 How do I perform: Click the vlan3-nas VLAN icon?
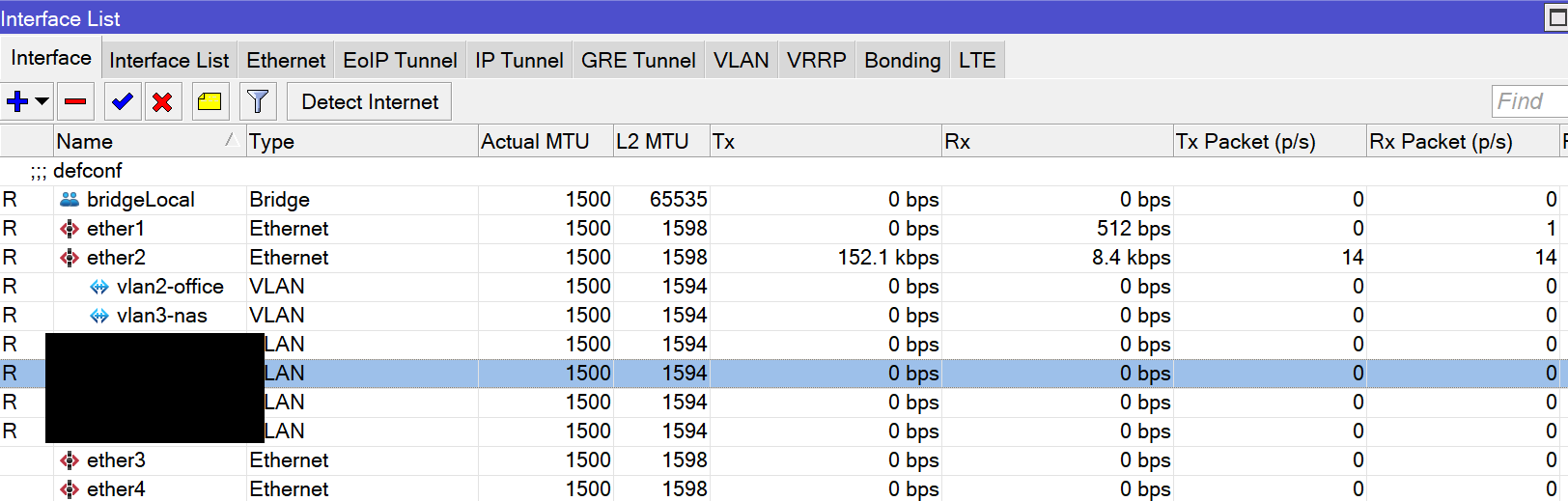pos(99,316)
